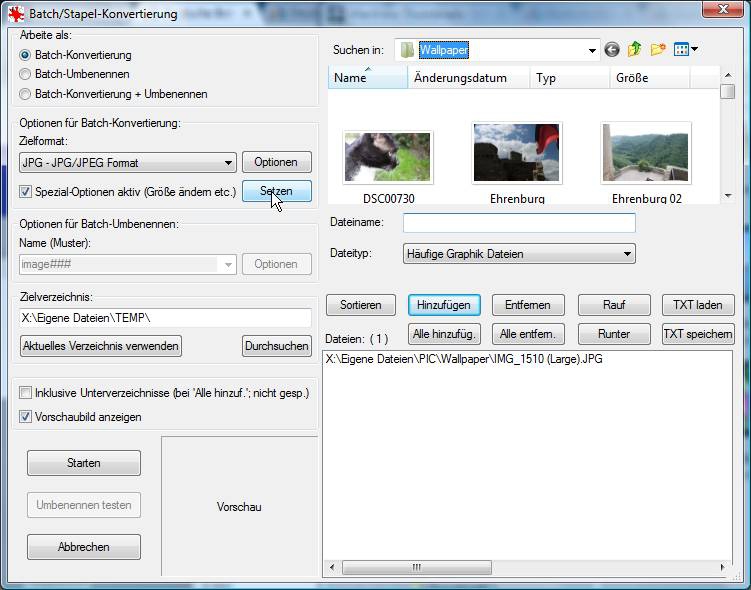
Task: Click the Starten button
Action: (x=84, y=463)
